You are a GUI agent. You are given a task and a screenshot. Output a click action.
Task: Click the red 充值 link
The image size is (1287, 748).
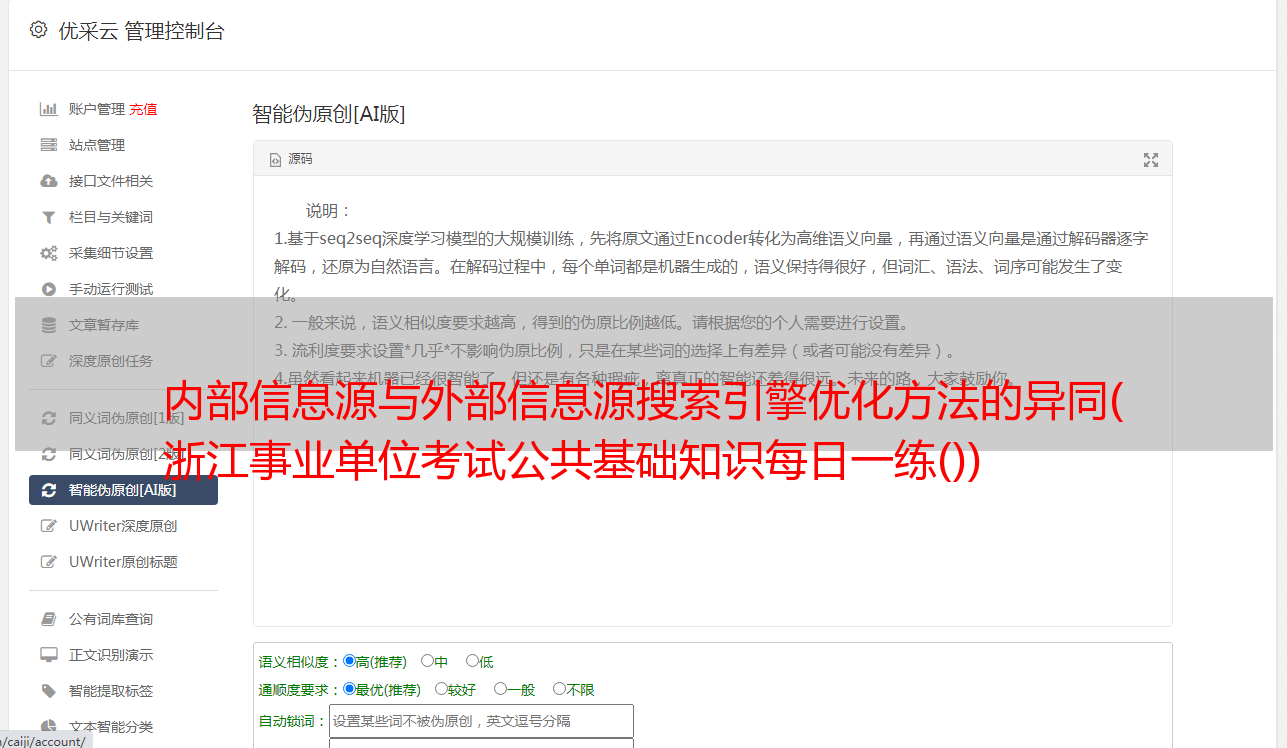(143, 109)
